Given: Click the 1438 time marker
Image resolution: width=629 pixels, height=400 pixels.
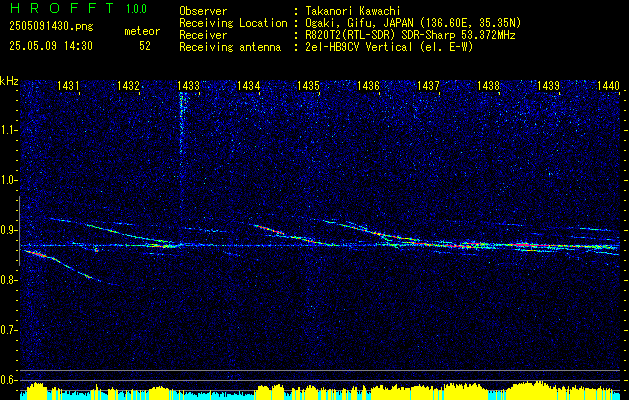Looking at the screenshot, I should click(x=489, y=85).
